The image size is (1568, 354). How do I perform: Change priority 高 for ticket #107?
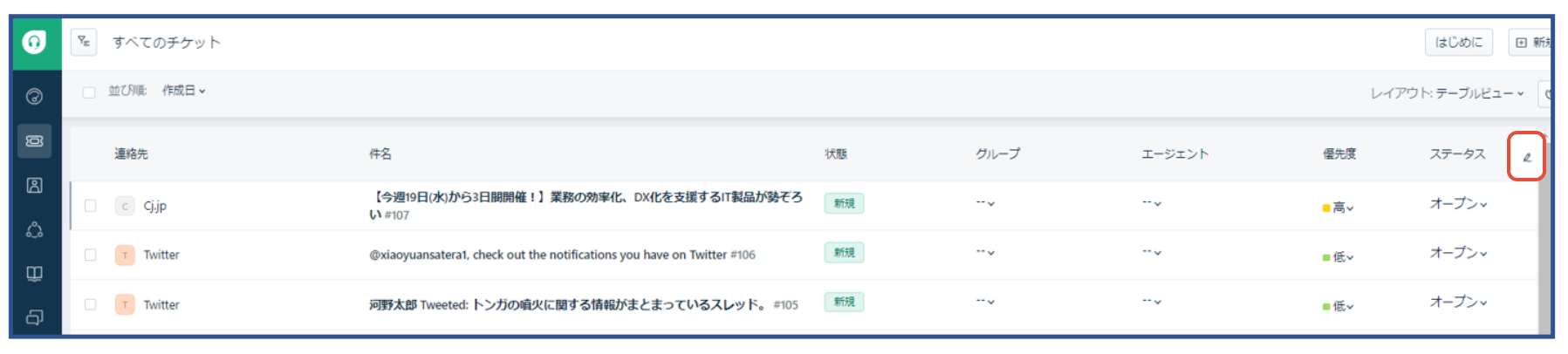tap(1339, 208)
